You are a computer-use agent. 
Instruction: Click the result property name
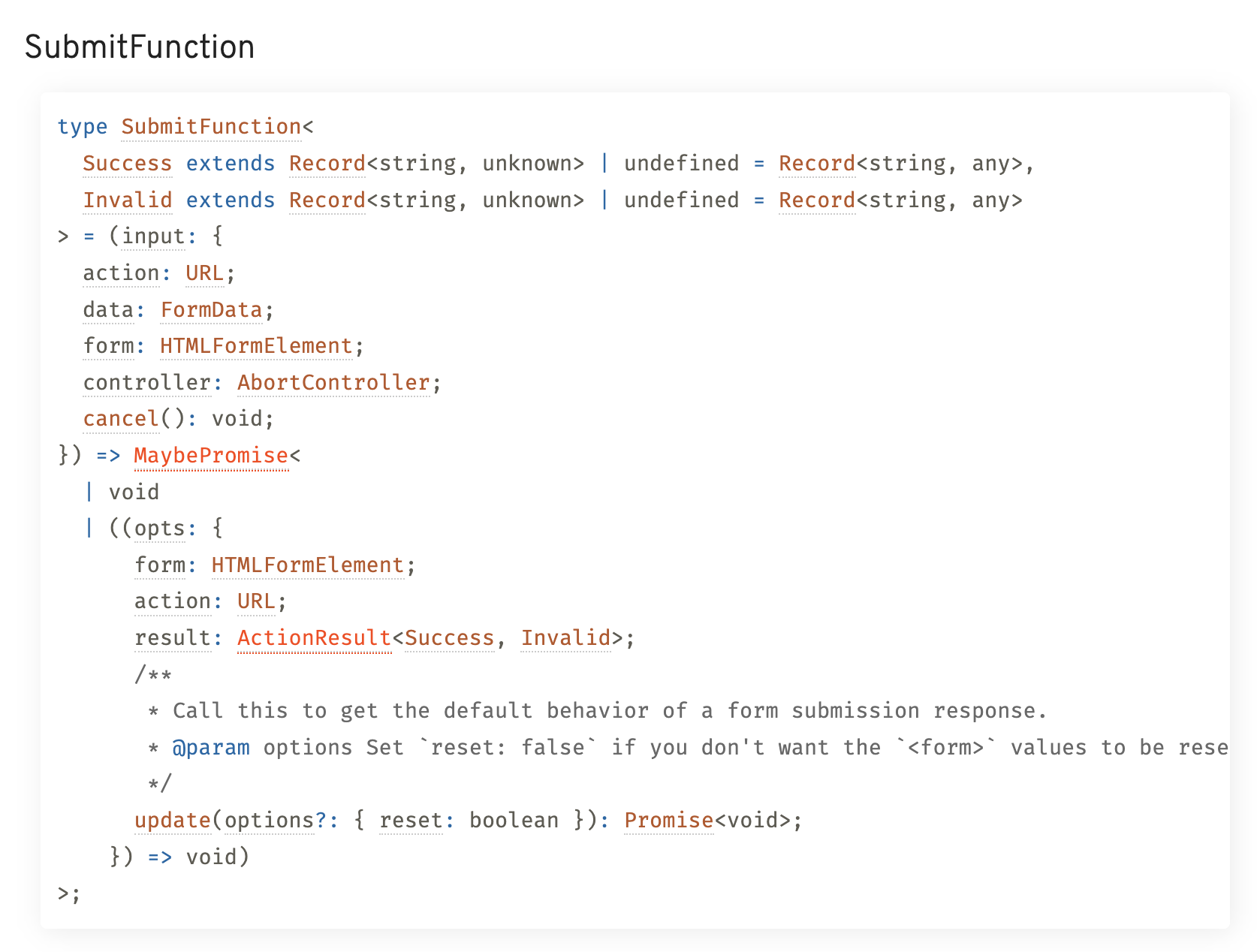(x=173, y=638)
